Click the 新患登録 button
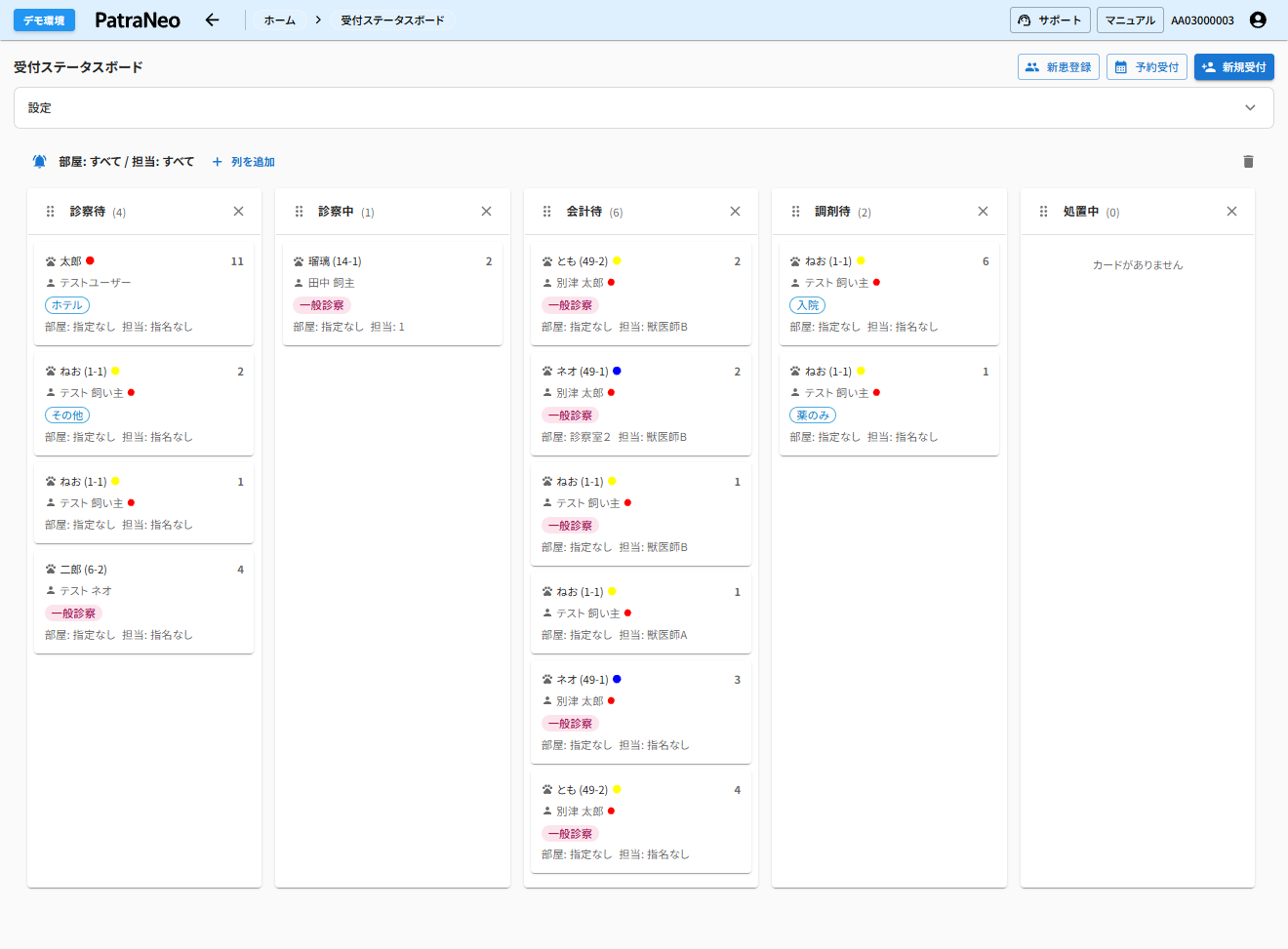 coord(1059,67)
